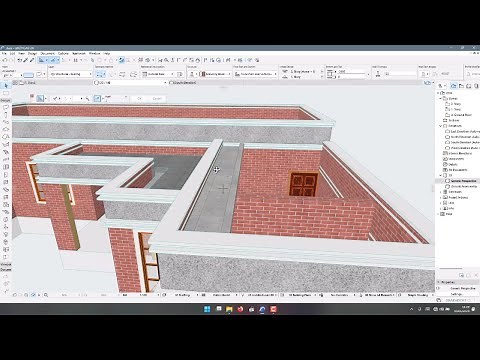This screenshot has width=480, height=360.
Task: Open the Publisher Sets in Navigator
Action: pos(477,86)
